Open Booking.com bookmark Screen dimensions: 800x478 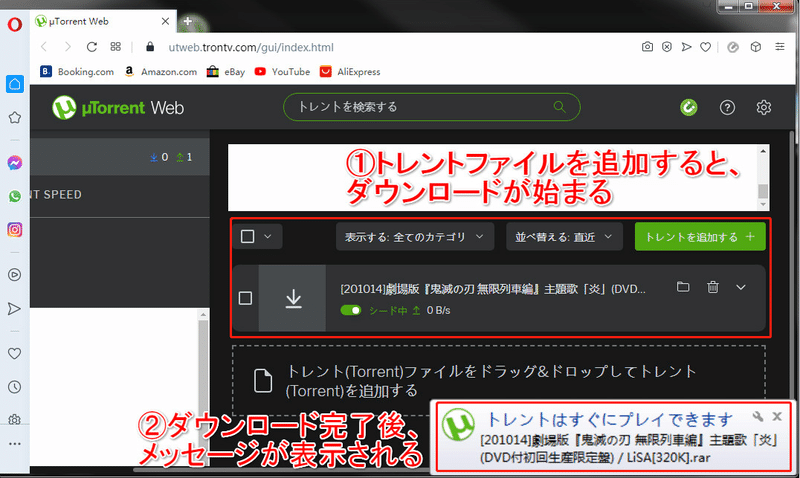pos(77,71)
